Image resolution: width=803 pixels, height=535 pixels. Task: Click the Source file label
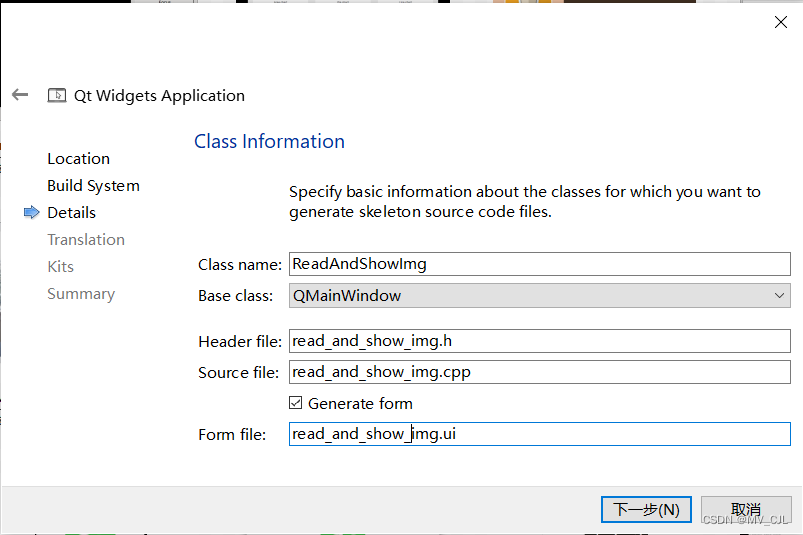click(x=239, y=372)
